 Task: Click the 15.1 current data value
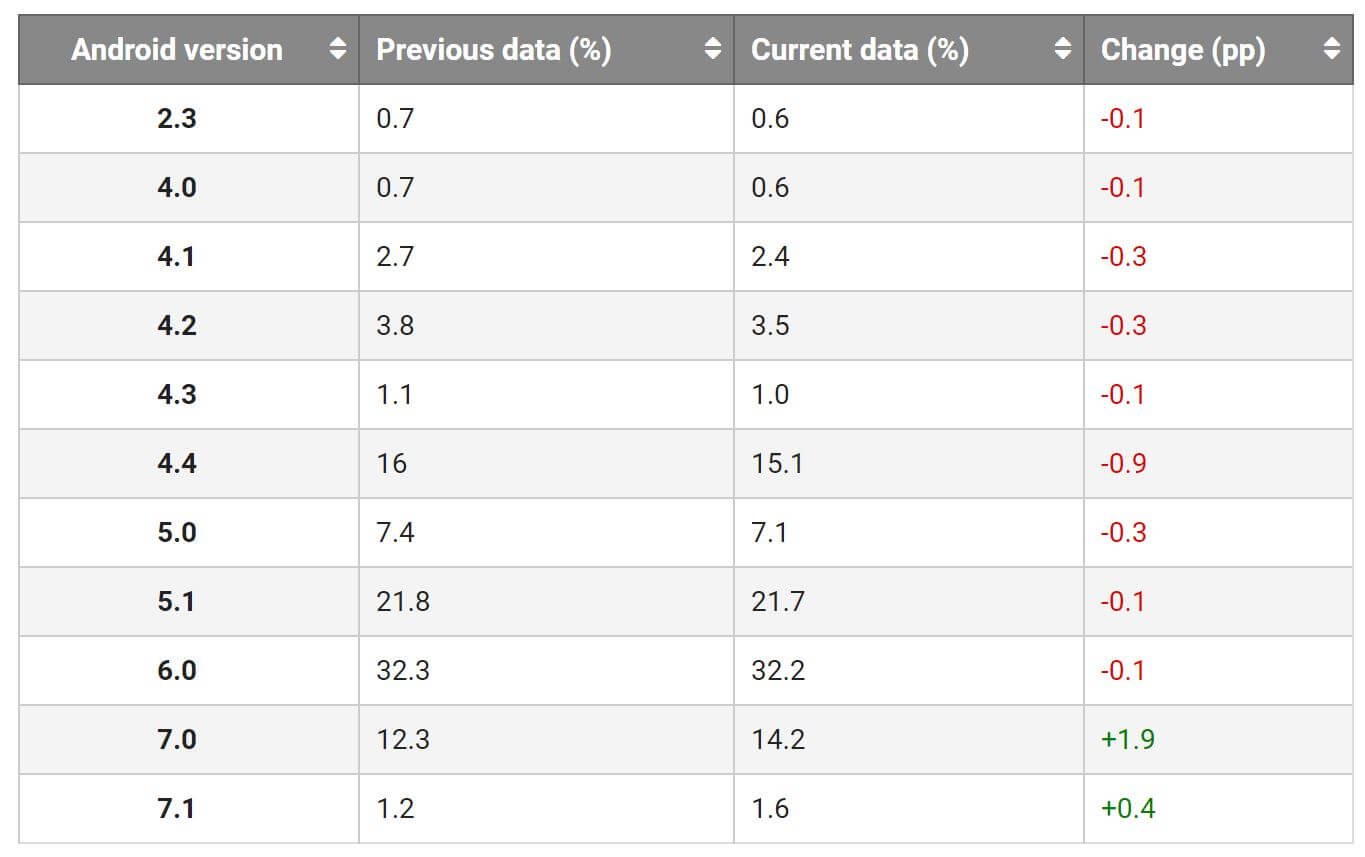(x=776, y=463)
